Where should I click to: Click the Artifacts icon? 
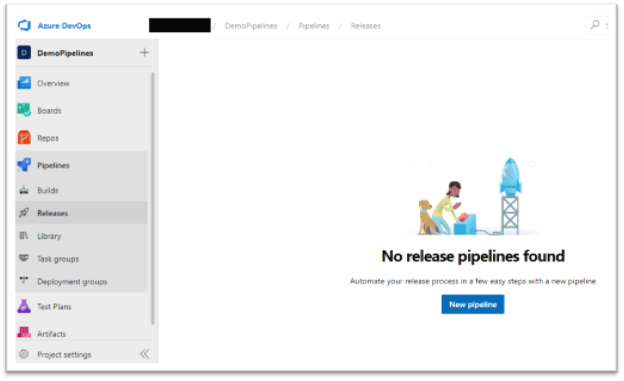click(24, 332)
